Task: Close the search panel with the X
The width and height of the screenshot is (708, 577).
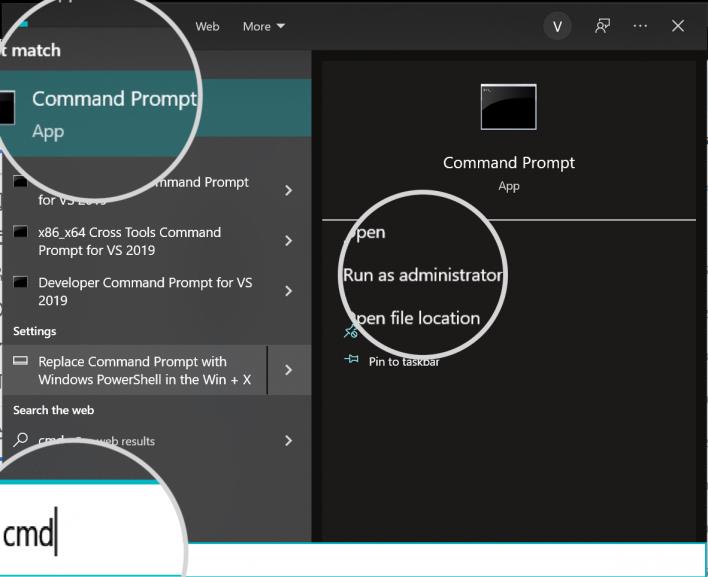Action: click(x=678, y=27)
